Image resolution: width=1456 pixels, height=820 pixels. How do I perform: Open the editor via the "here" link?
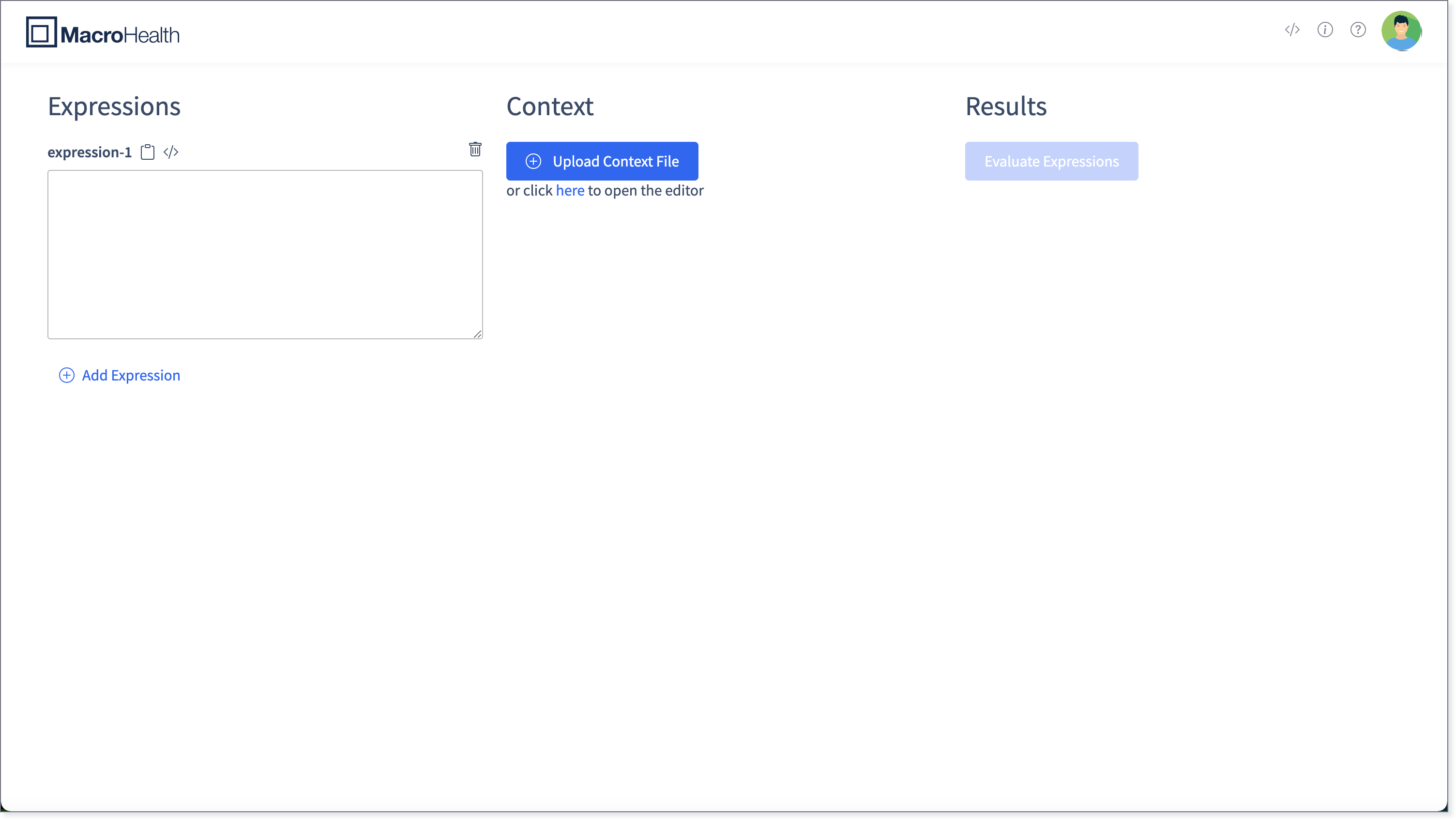pos(570,190)
